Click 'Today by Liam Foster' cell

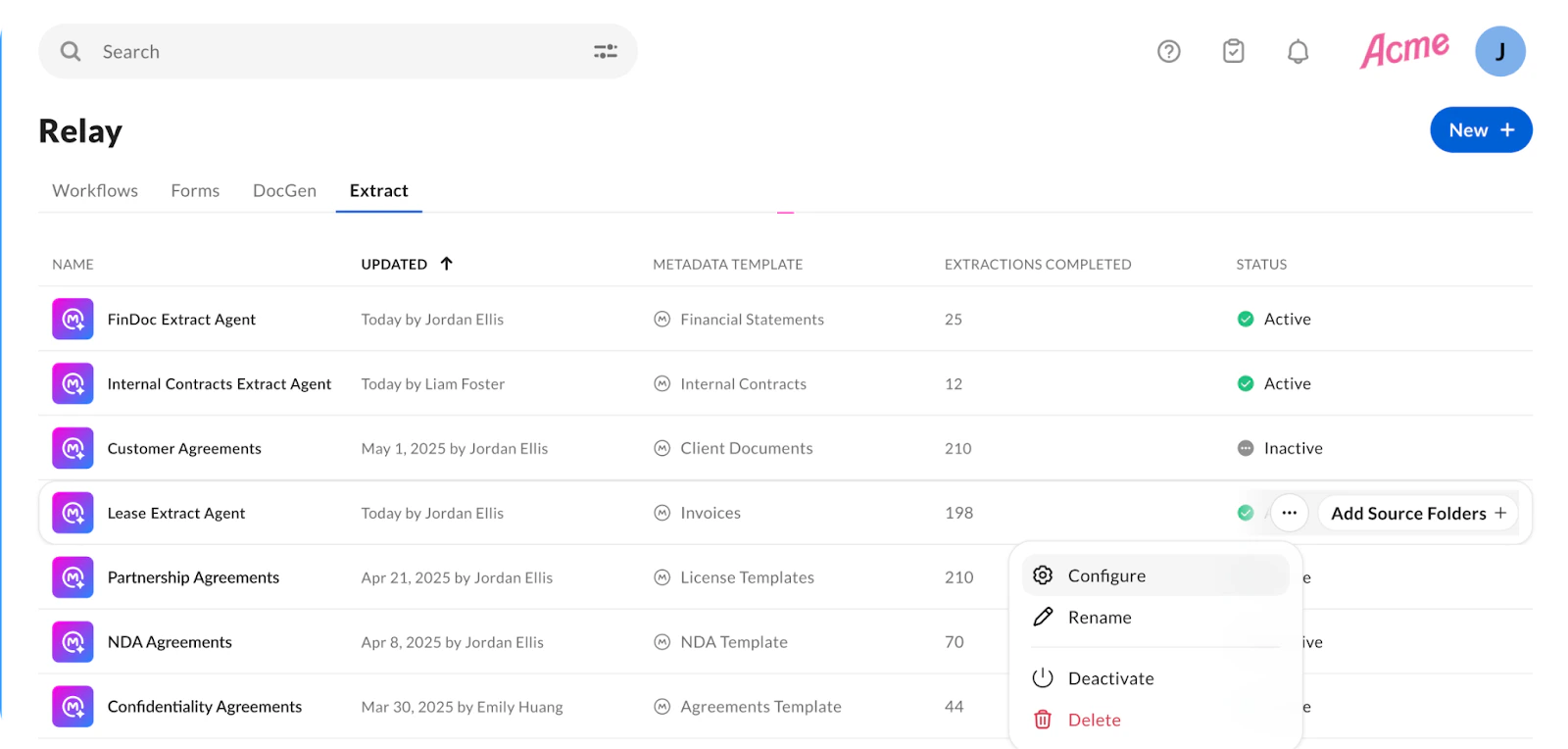click(433, 384)
